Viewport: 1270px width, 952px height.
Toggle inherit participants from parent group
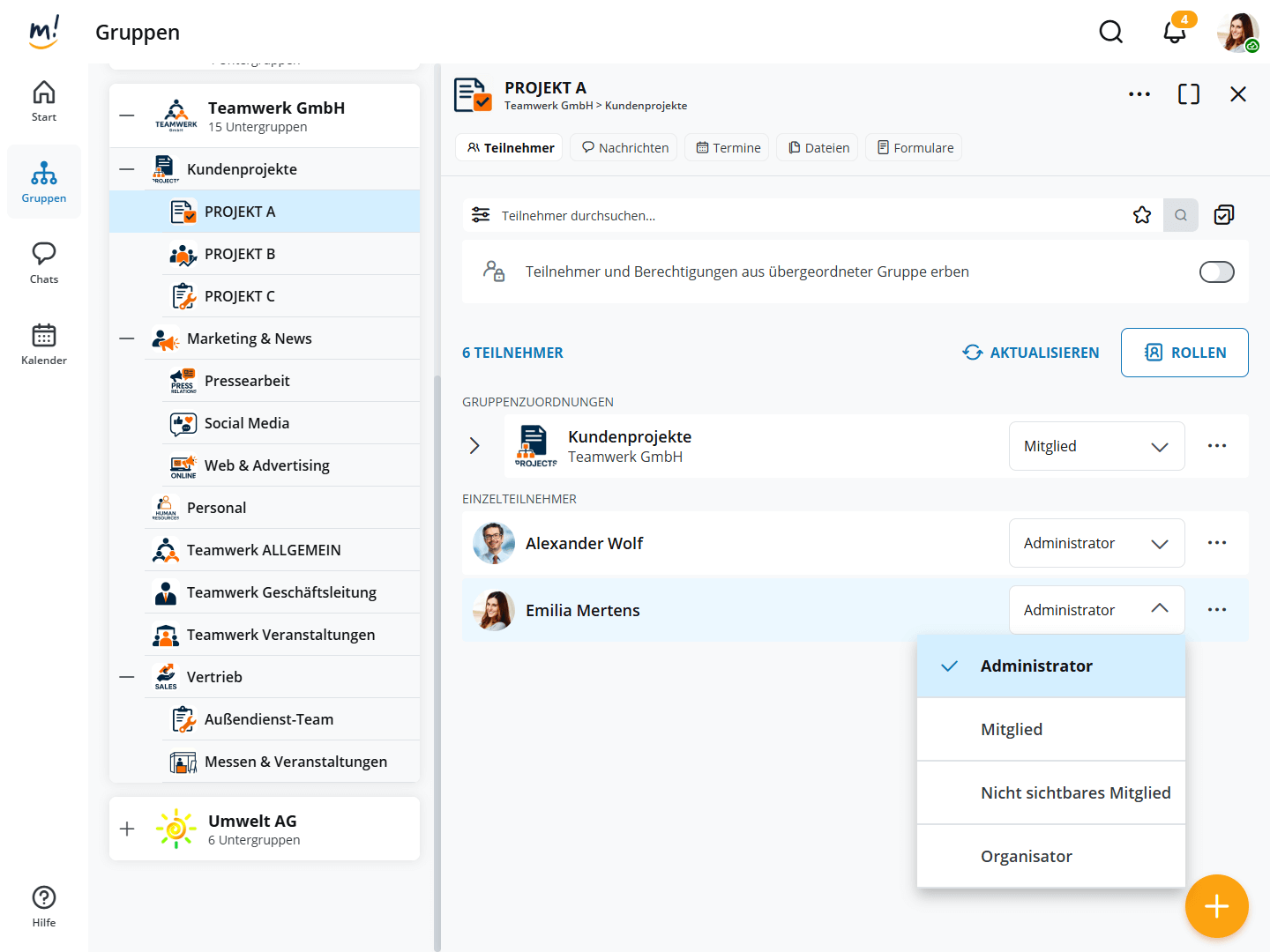1216,272
